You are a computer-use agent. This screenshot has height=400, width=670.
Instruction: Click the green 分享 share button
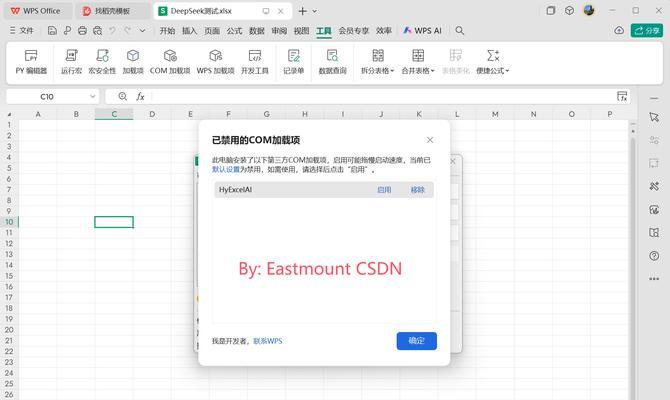click(646, 30)
